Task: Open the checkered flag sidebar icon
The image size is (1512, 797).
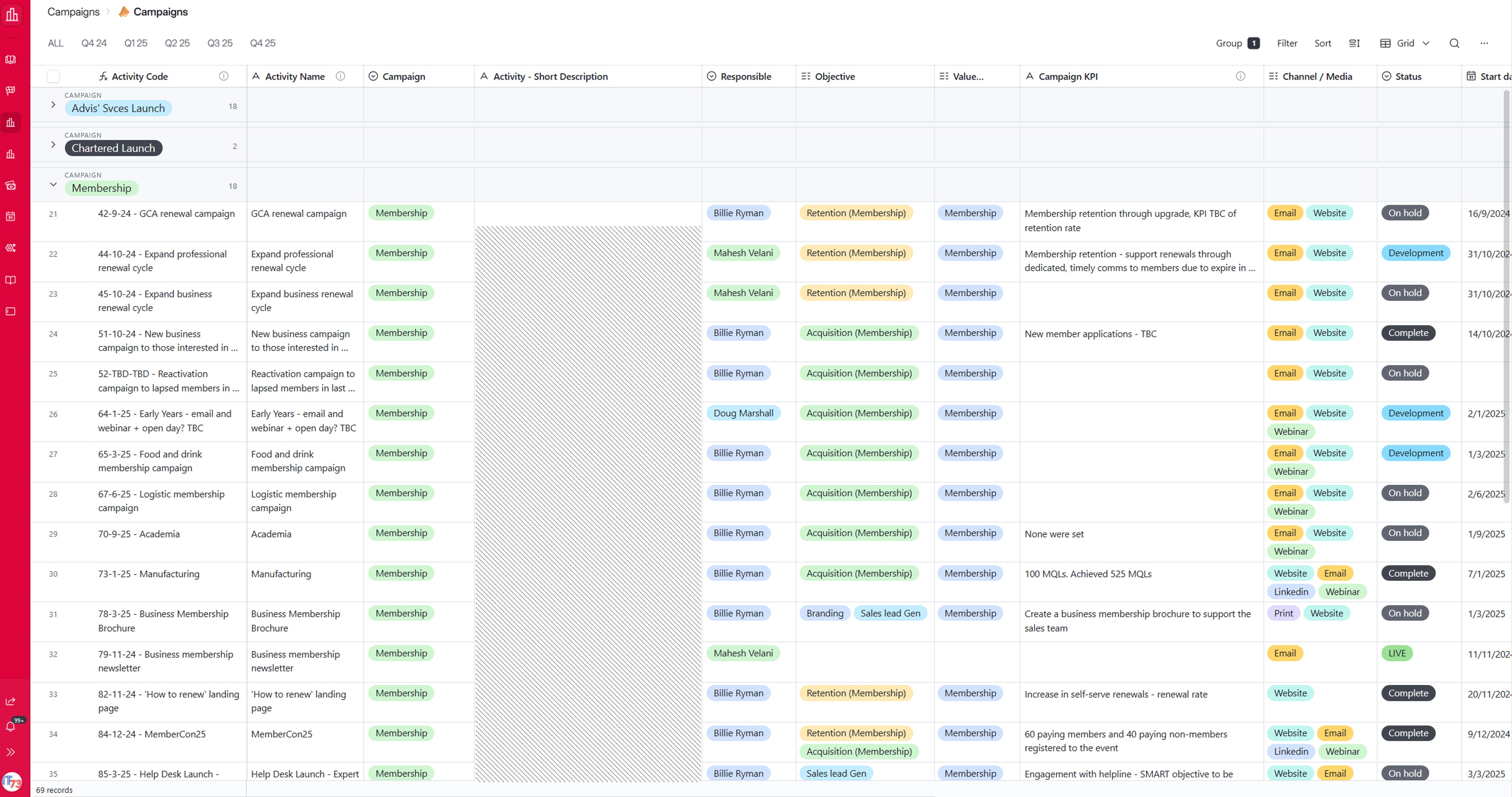Action: 11,90
